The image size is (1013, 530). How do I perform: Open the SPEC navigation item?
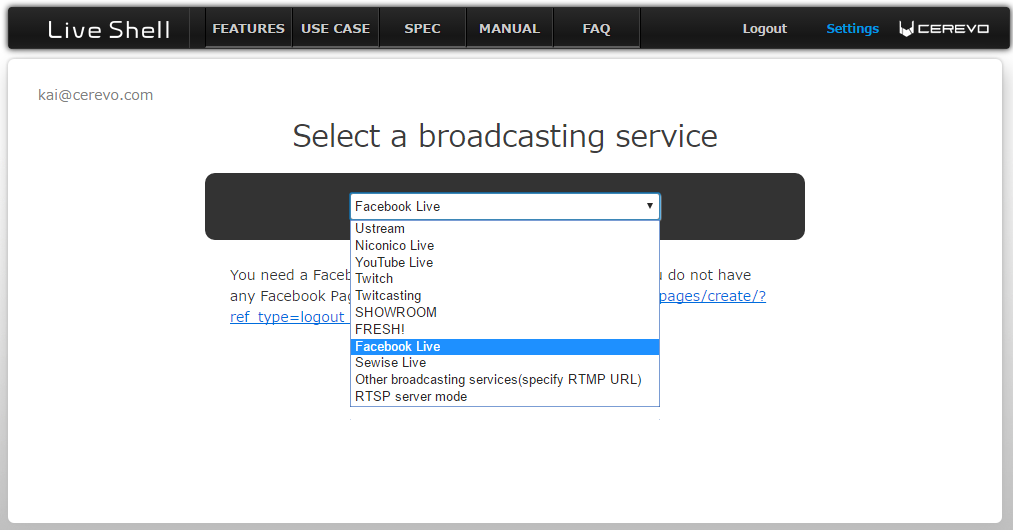click(423, 28)
